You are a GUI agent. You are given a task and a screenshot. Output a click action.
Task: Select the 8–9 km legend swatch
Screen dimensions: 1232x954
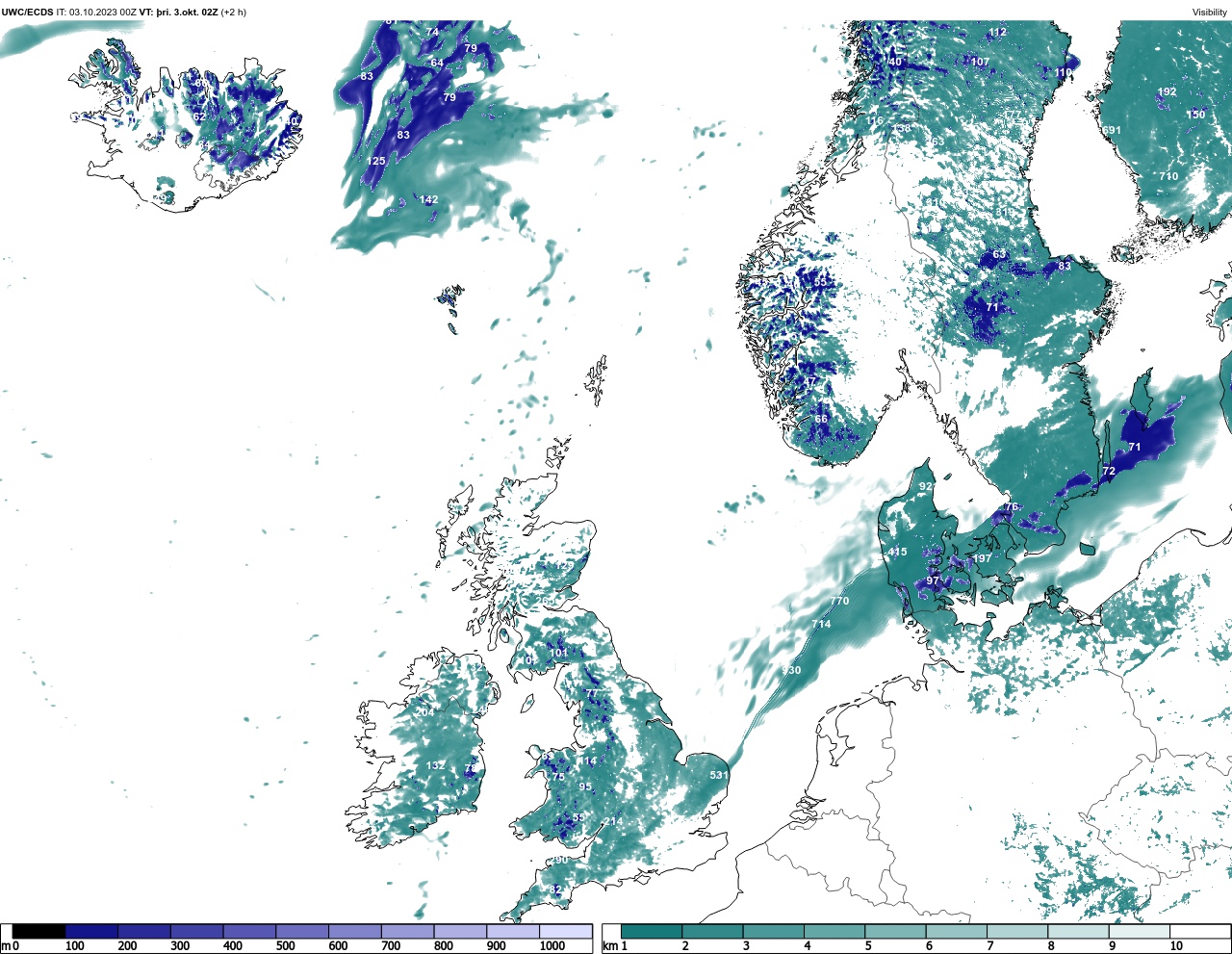[1077, 931]
